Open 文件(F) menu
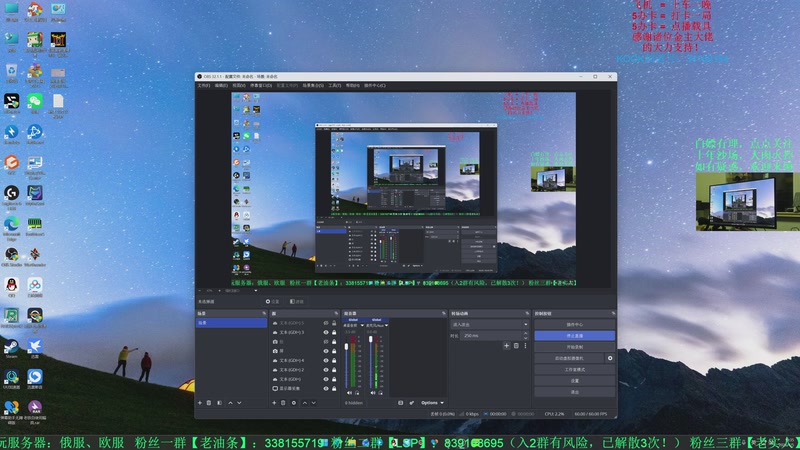Viewport: 800px width, 450px height. (x=204, y=85)
